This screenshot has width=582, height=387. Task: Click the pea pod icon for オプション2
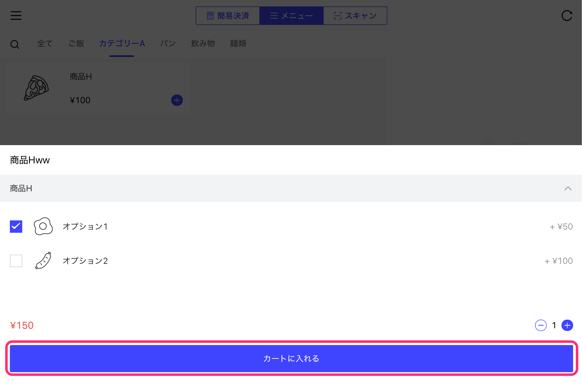(x=43, y=260)
